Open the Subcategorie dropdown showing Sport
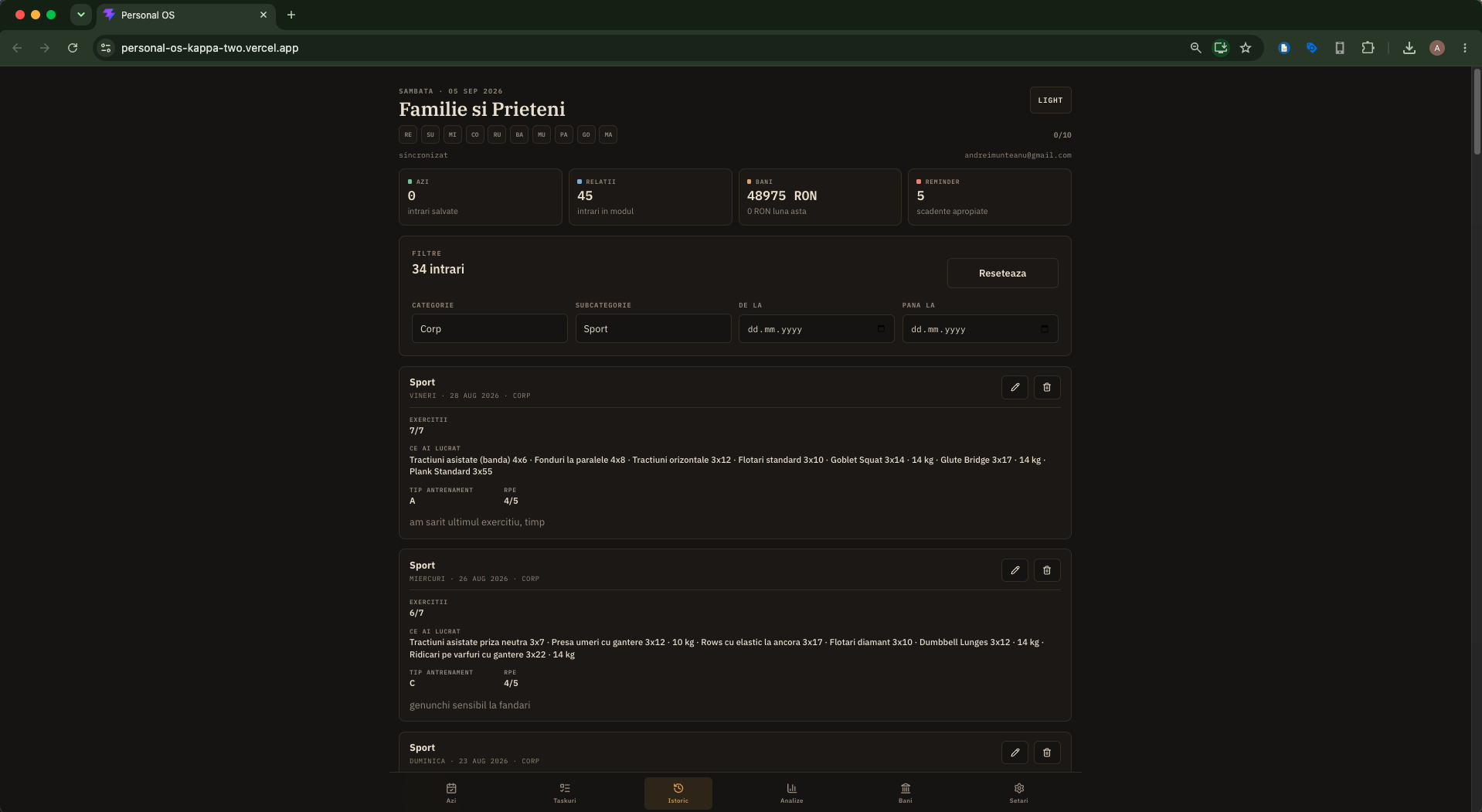Screen dimensions: 1482x812 click(653, 329)
